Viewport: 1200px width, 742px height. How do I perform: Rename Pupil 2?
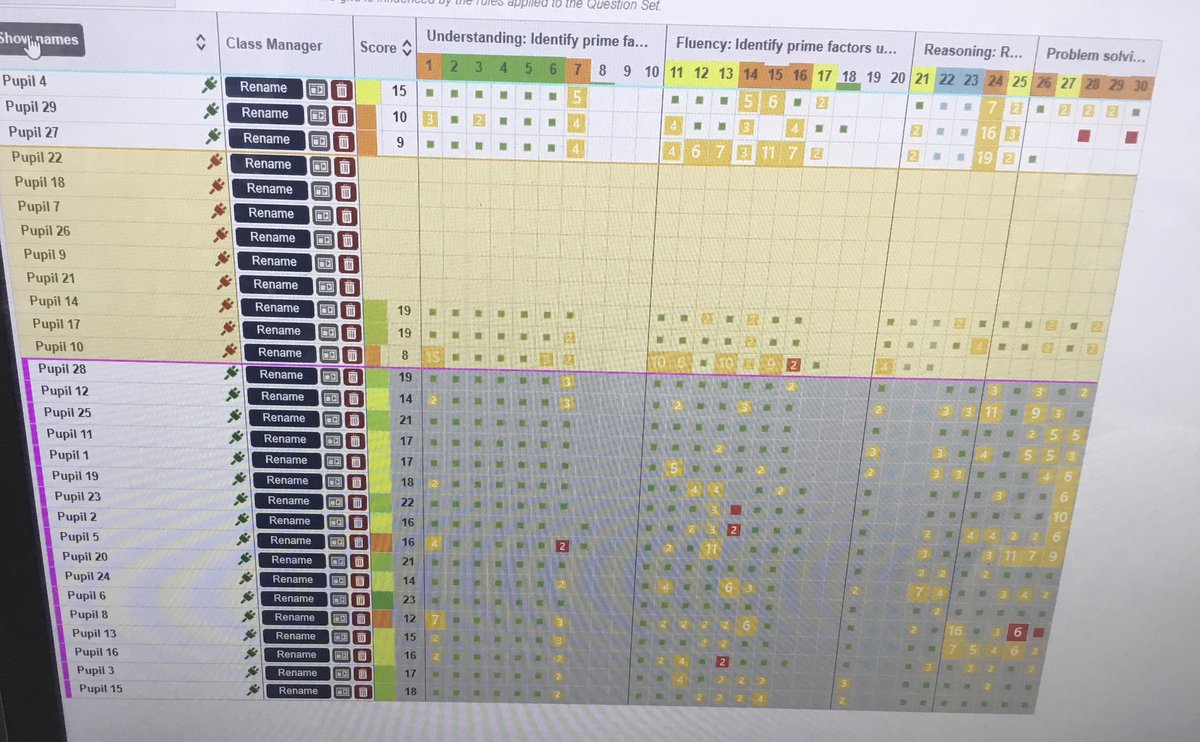pyautogui.click(x=289, y=521)
